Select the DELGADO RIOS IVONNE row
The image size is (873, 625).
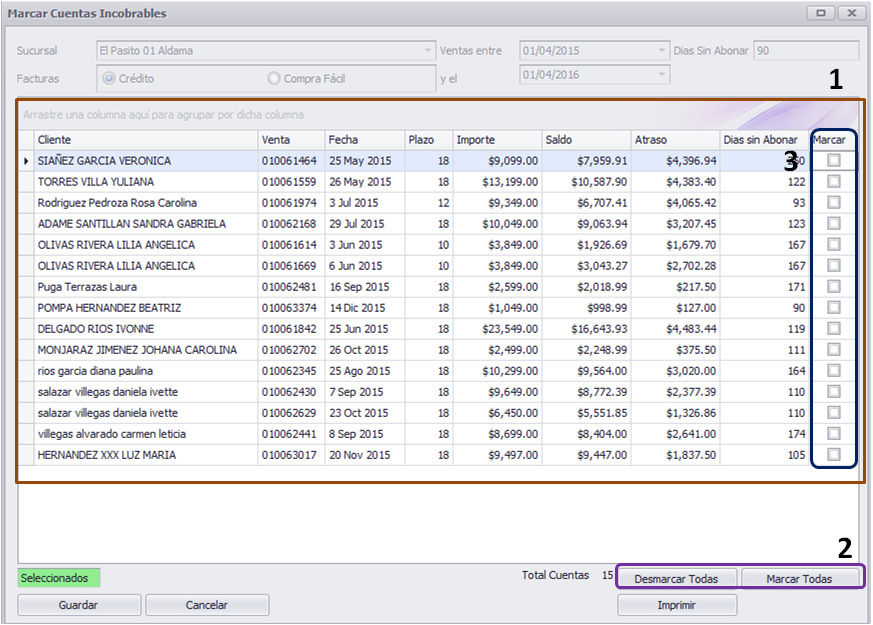click(x=414, y=329)
